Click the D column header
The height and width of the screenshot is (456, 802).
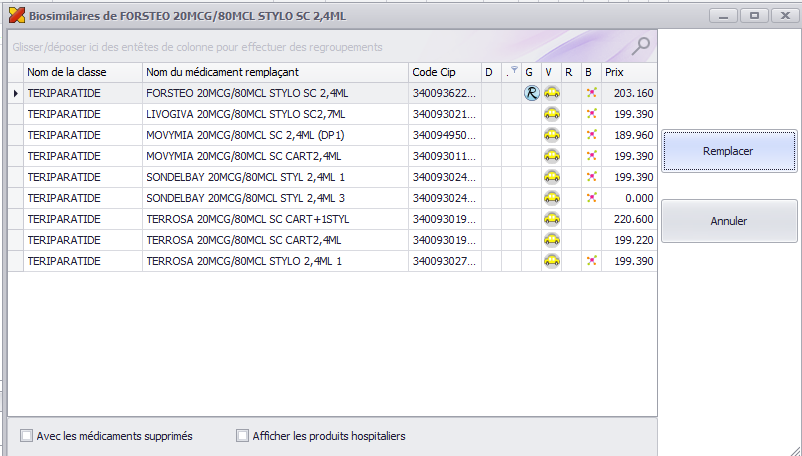point(492,73)
